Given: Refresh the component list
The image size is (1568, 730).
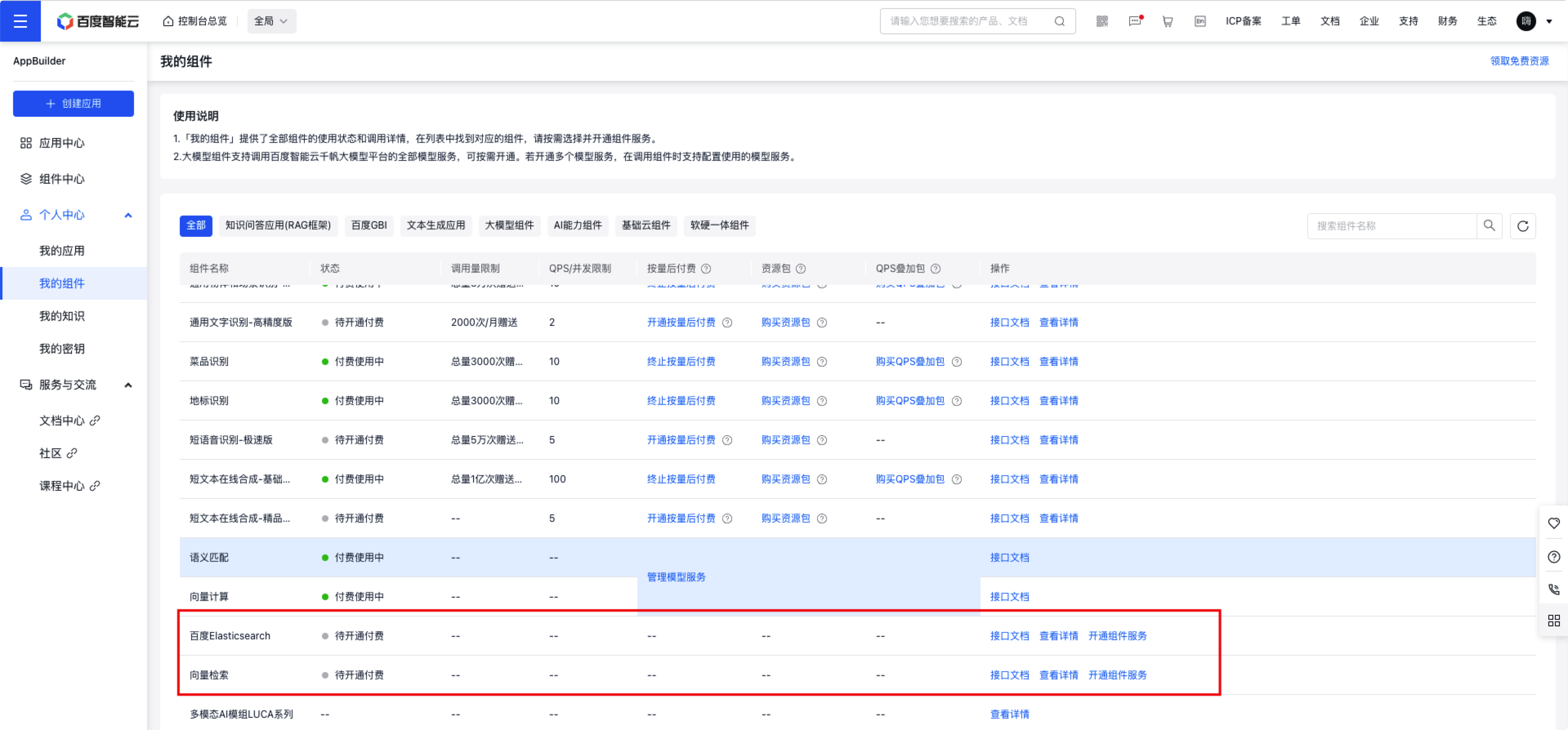Looking at the screenshot, I should pyautogui.click(x=1523, y=226).
